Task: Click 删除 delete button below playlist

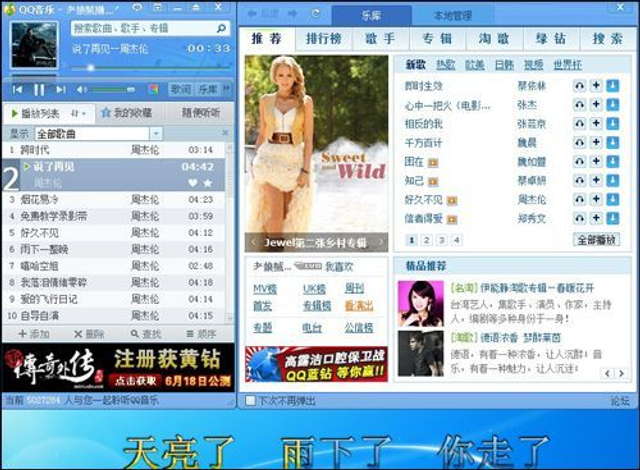Action: click(89, 334)
